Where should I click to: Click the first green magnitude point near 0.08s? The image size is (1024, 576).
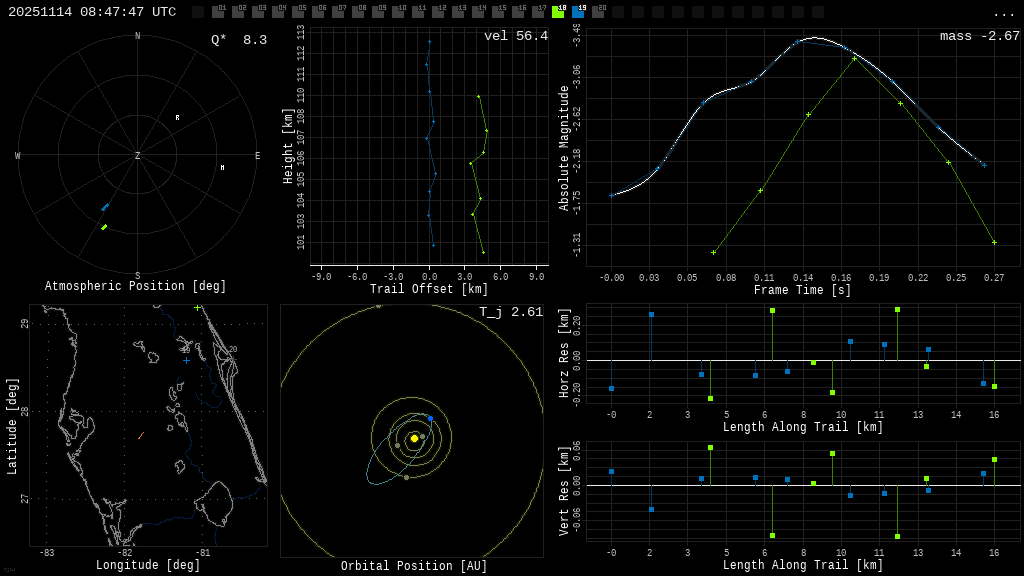click(x=713, y=252)
